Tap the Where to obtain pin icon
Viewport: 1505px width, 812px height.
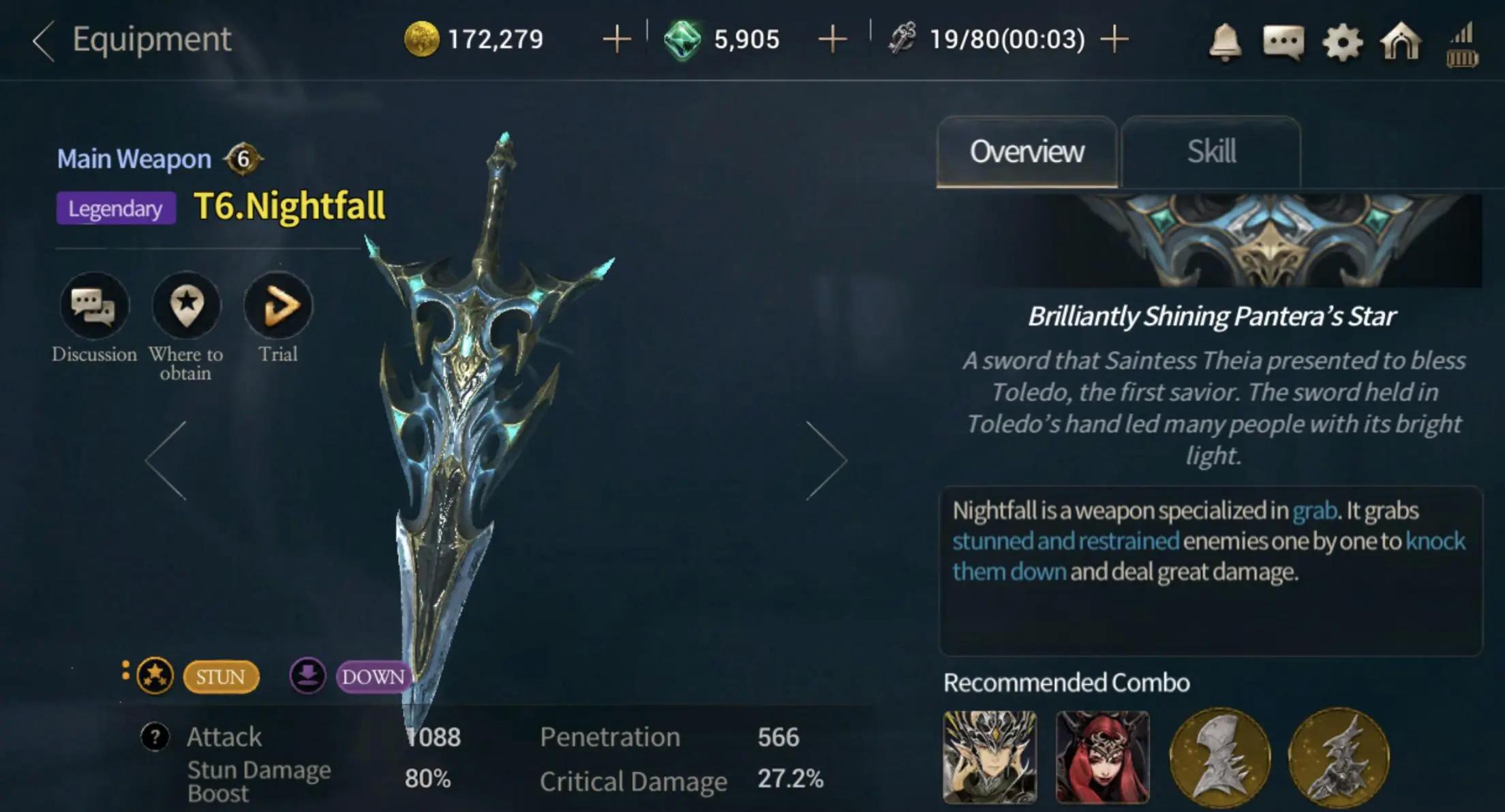tap(186, 306)
